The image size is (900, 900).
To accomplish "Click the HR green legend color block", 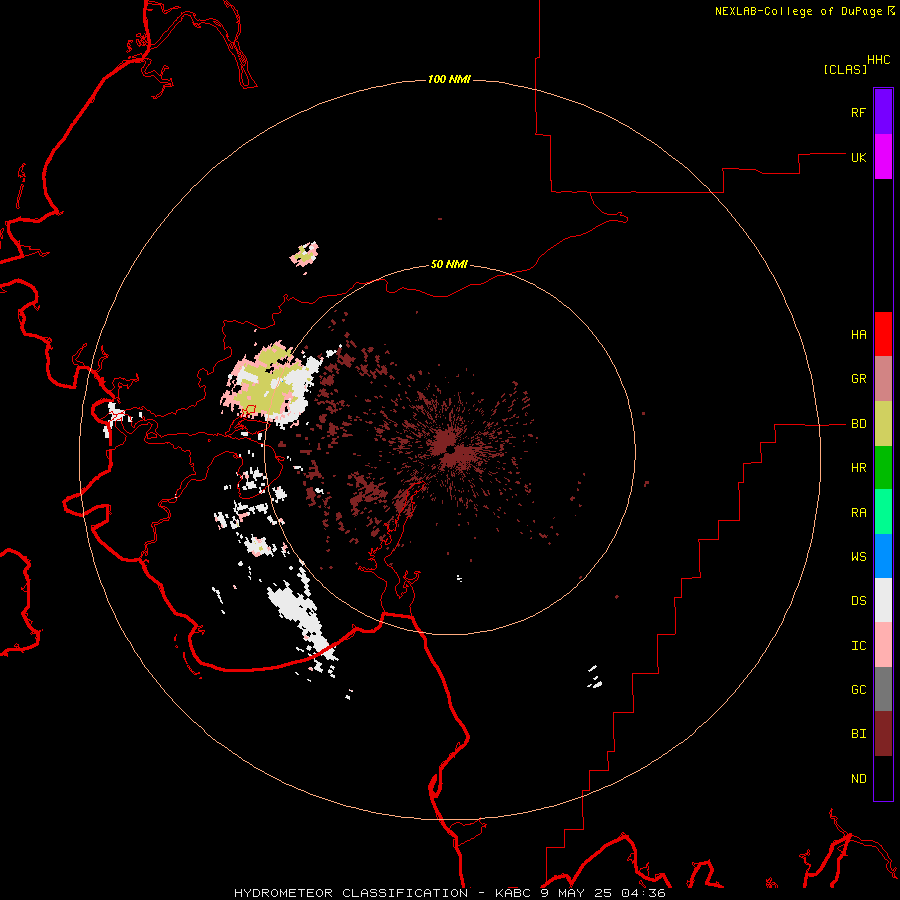I will pyautogui.click(x=883, y=468).
